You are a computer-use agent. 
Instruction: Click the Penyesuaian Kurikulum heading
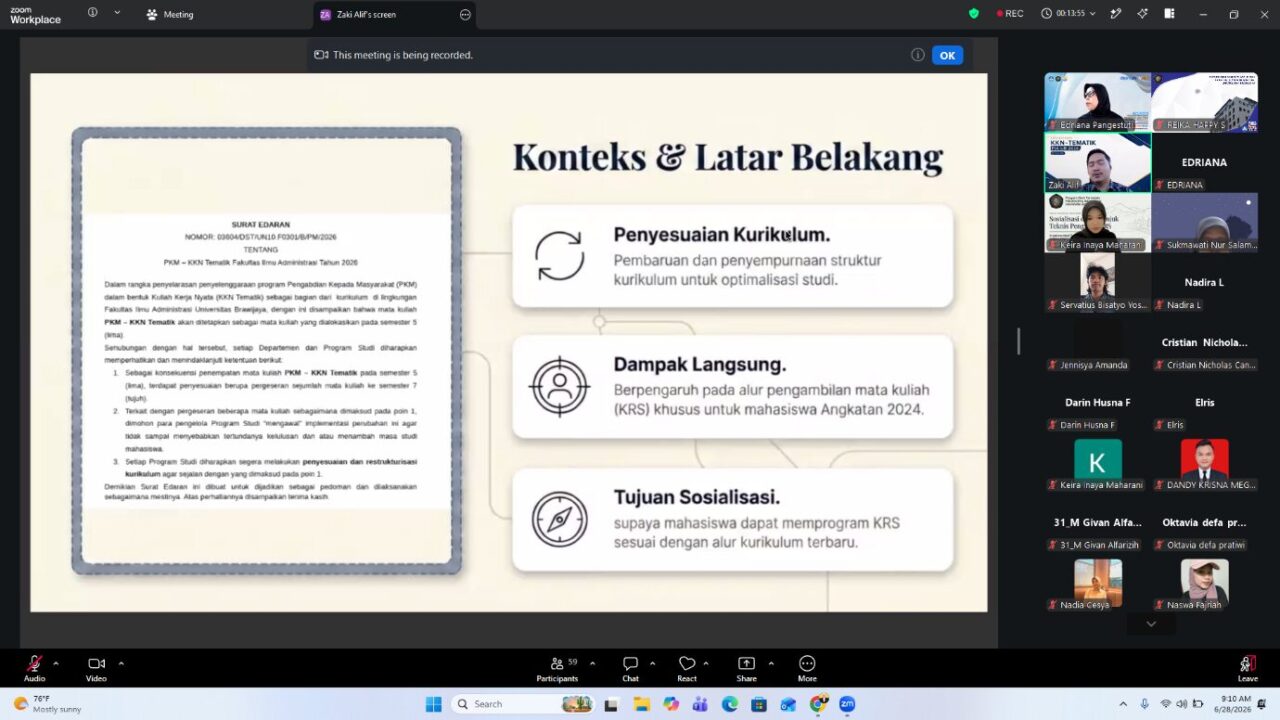[722, 235]
